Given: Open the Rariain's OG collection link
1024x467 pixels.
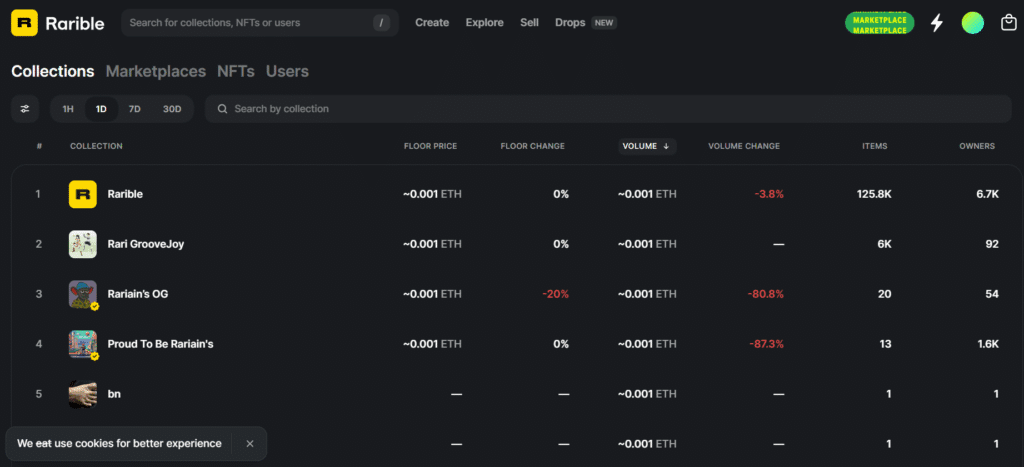Looking at the screenshot, I should pyautogui.click(x=138, y=294).
